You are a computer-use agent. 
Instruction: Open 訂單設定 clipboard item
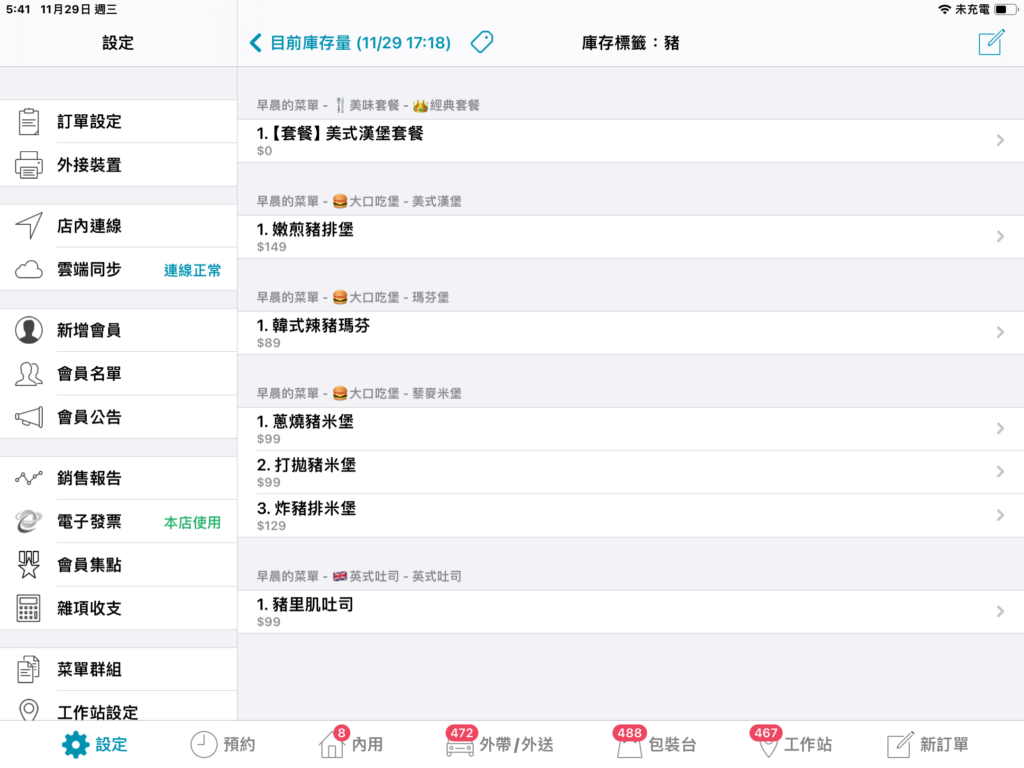pos(118,121)
